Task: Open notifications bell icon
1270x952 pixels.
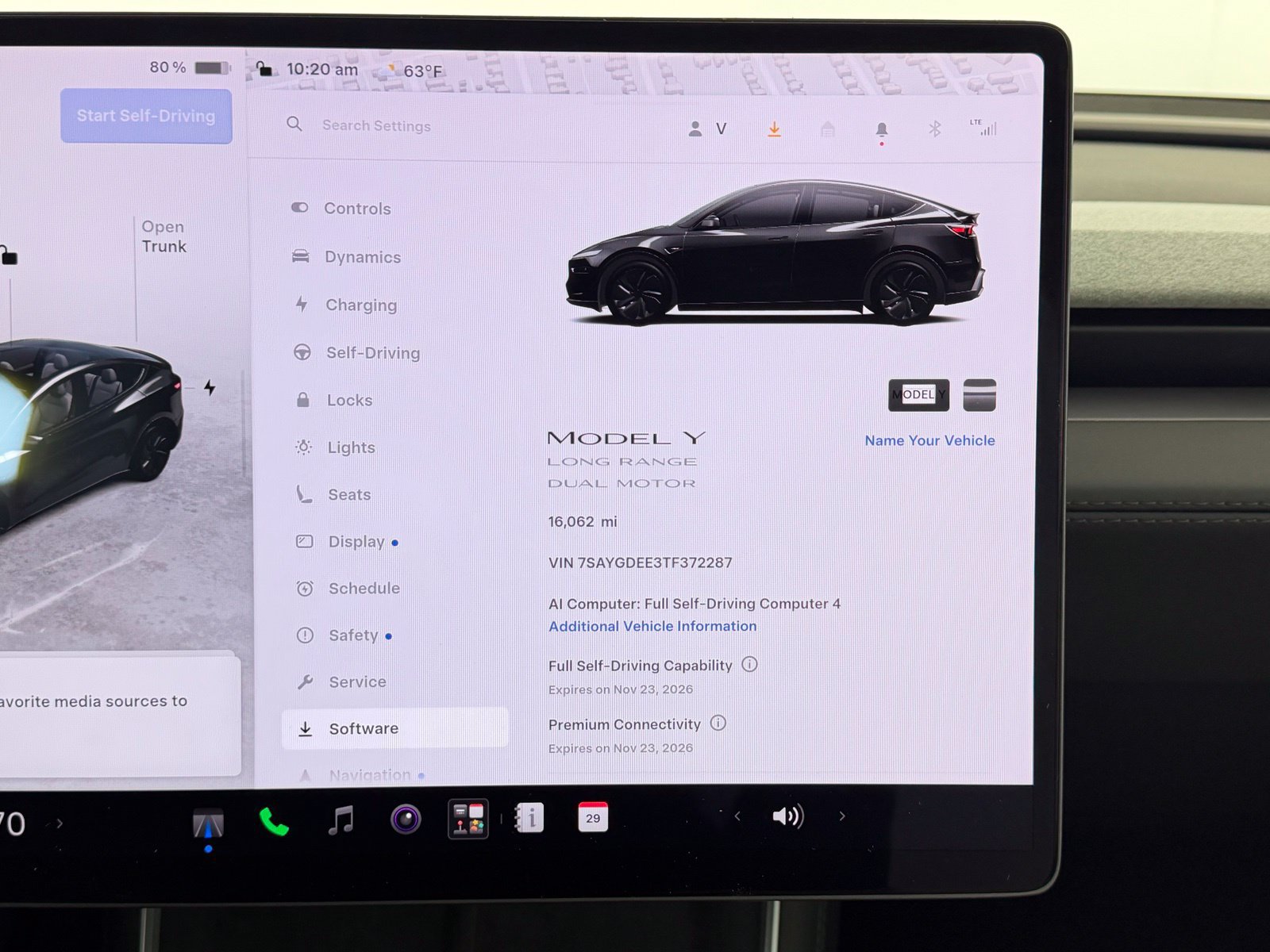Action: point(881,131)
